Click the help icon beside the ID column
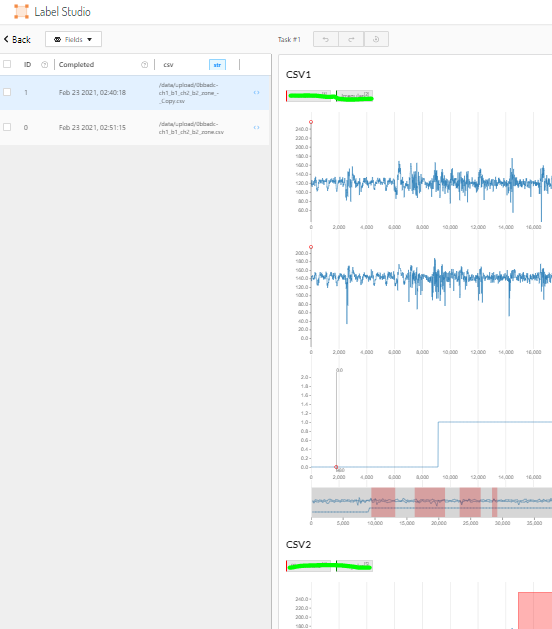The image size is (552, 629). pyautogui.click(x=45, y=65)
